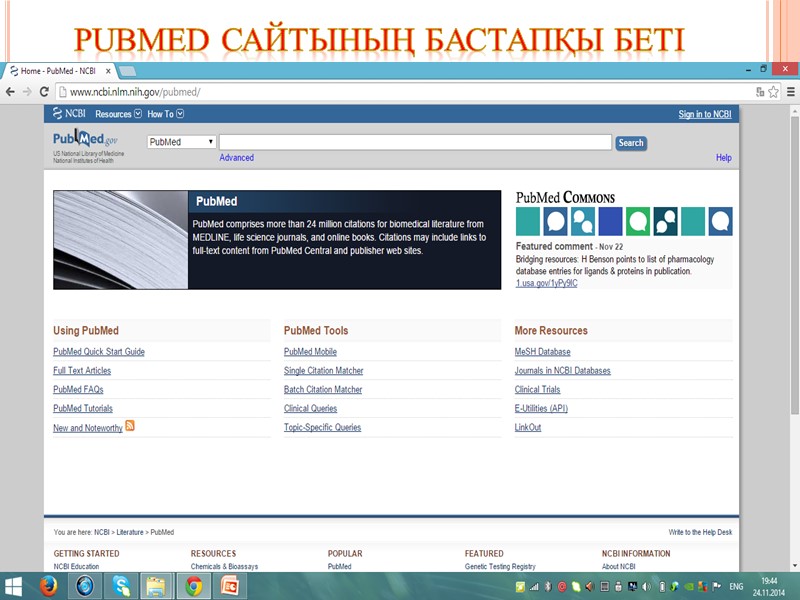Launch Firefox from the taskbar

tap(48, 586)
